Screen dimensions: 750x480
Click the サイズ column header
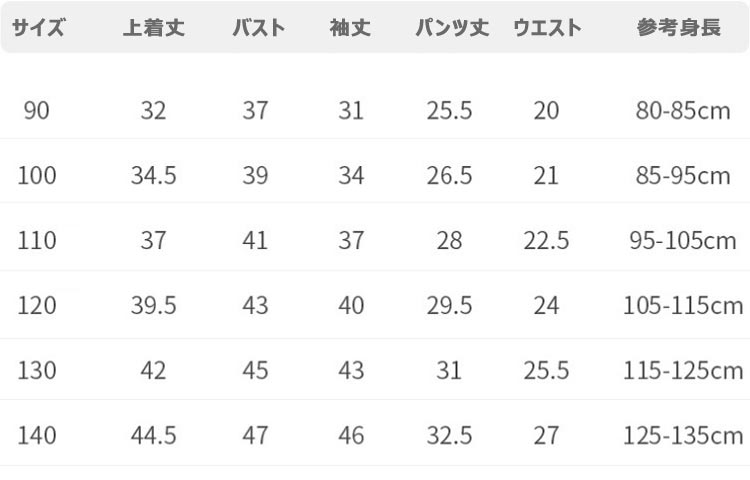pyautogui.click(x=38, y=28)
